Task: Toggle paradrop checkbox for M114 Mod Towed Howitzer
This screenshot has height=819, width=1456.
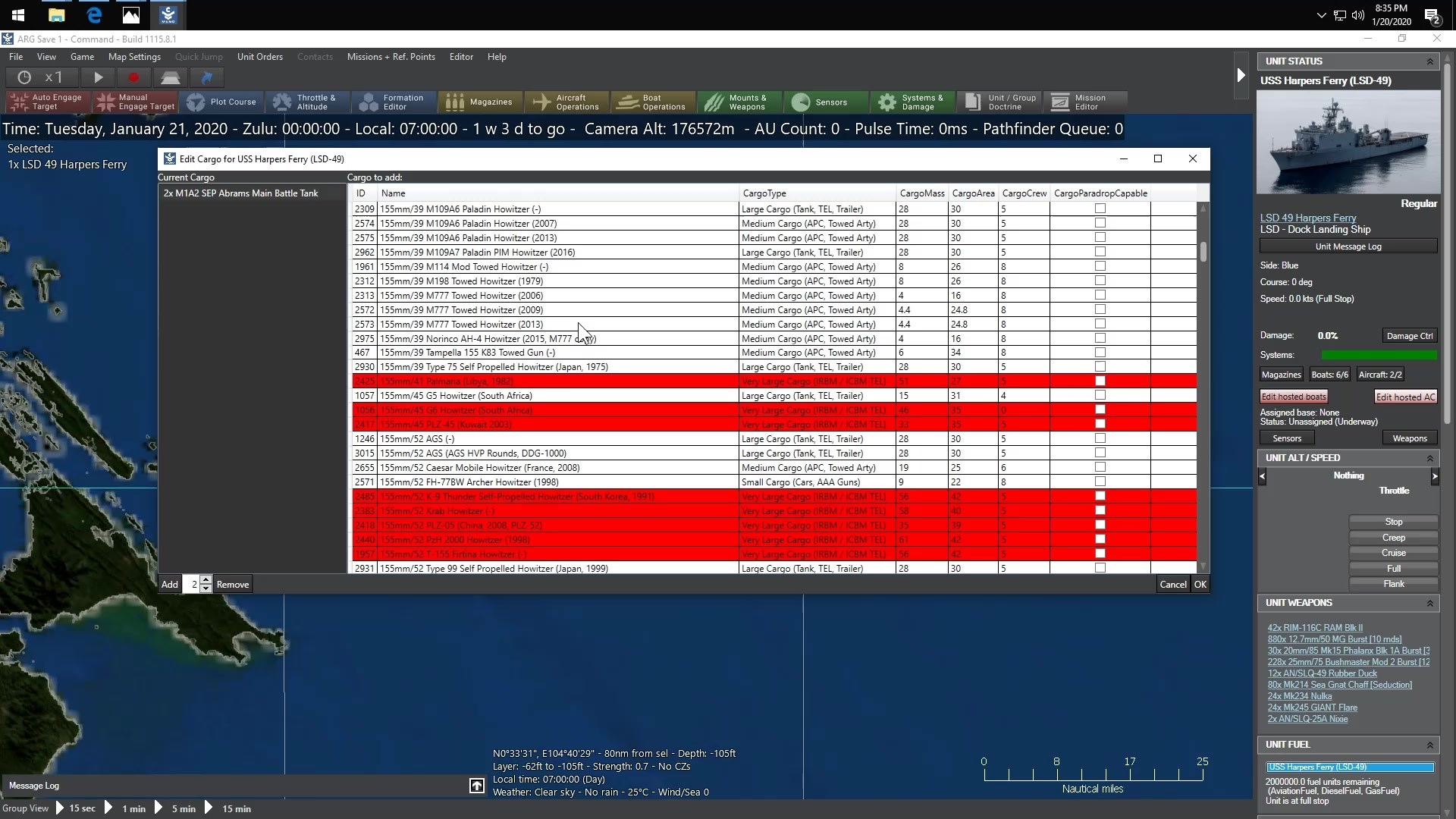Action: point(1100,266)
